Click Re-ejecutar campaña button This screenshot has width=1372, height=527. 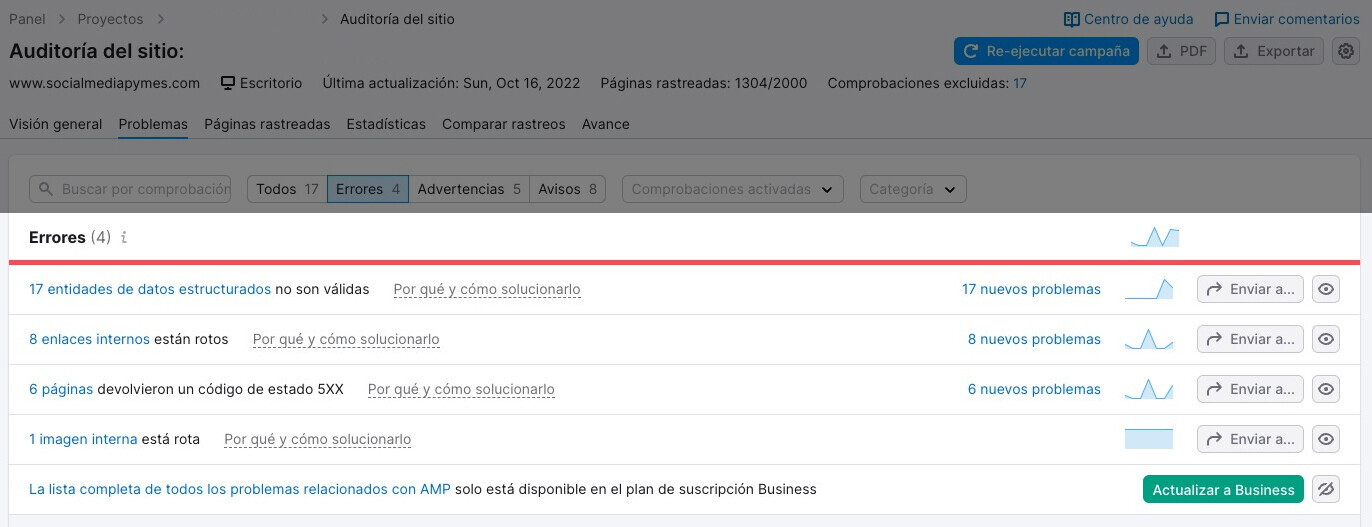[x=1046, y=51]
